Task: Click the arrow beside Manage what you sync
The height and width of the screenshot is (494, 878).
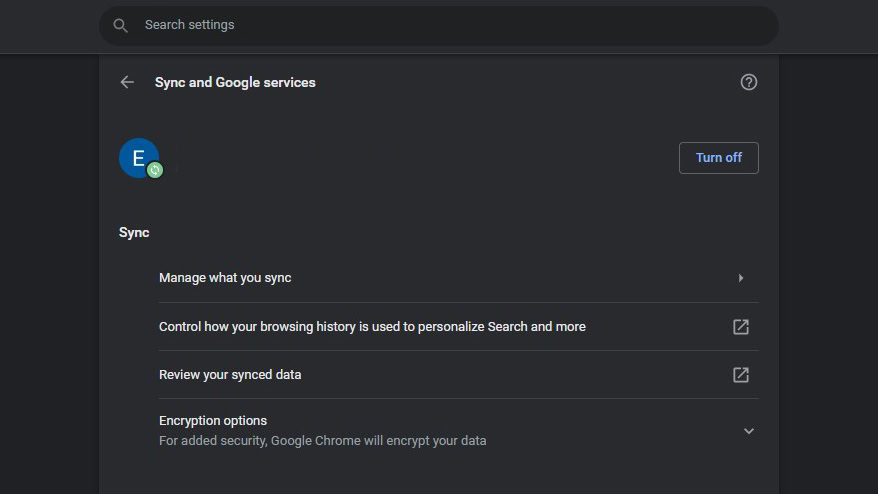Action: [x=741, y=278]
